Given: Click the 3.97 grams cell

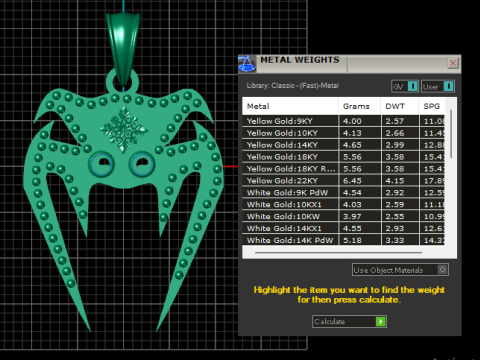Looking at the screenshot, I should [359, 216].
